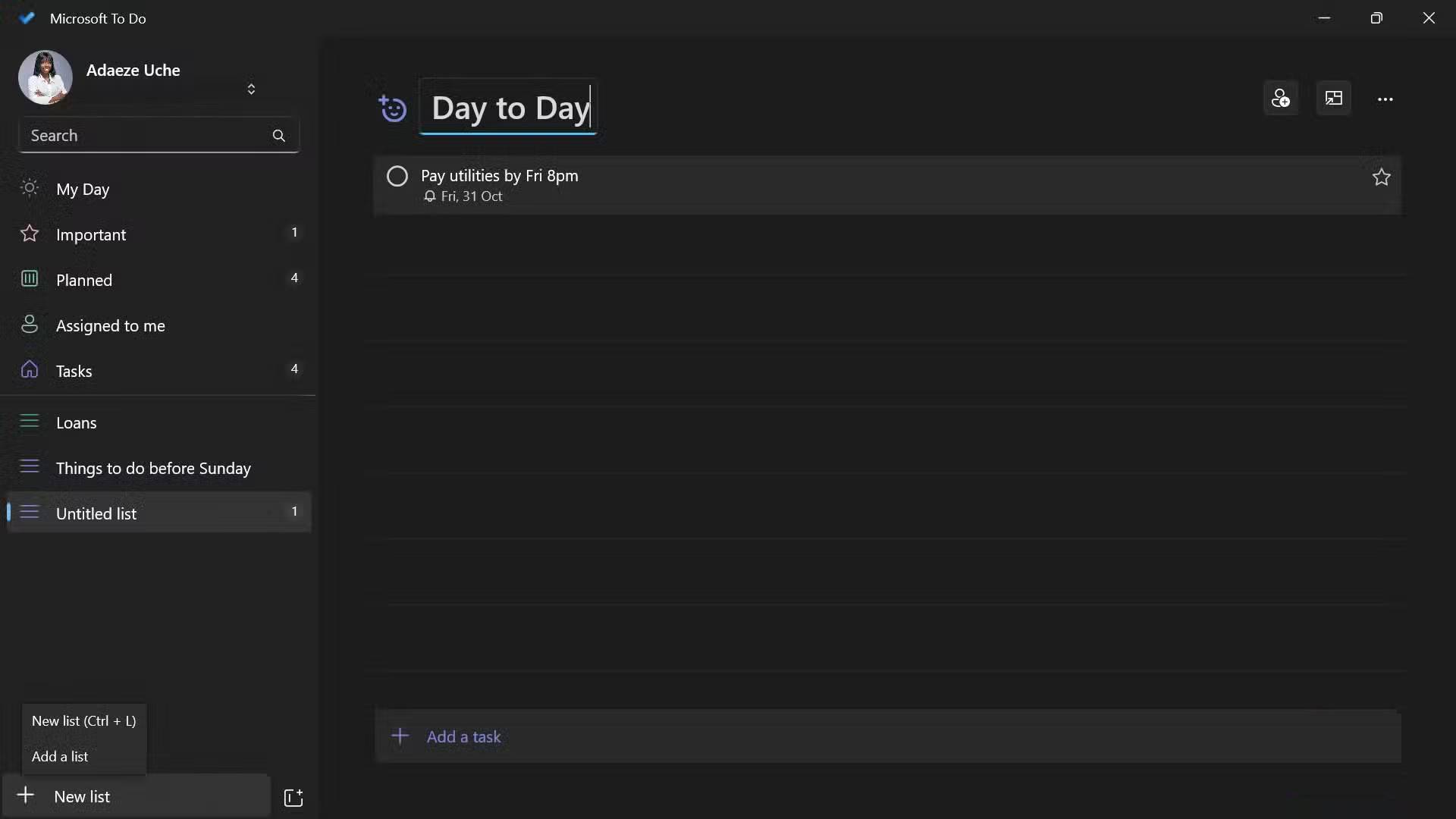Expand the account switcher under Adaeze Uche
This screenshot has height=819, width=1456.
251,89
